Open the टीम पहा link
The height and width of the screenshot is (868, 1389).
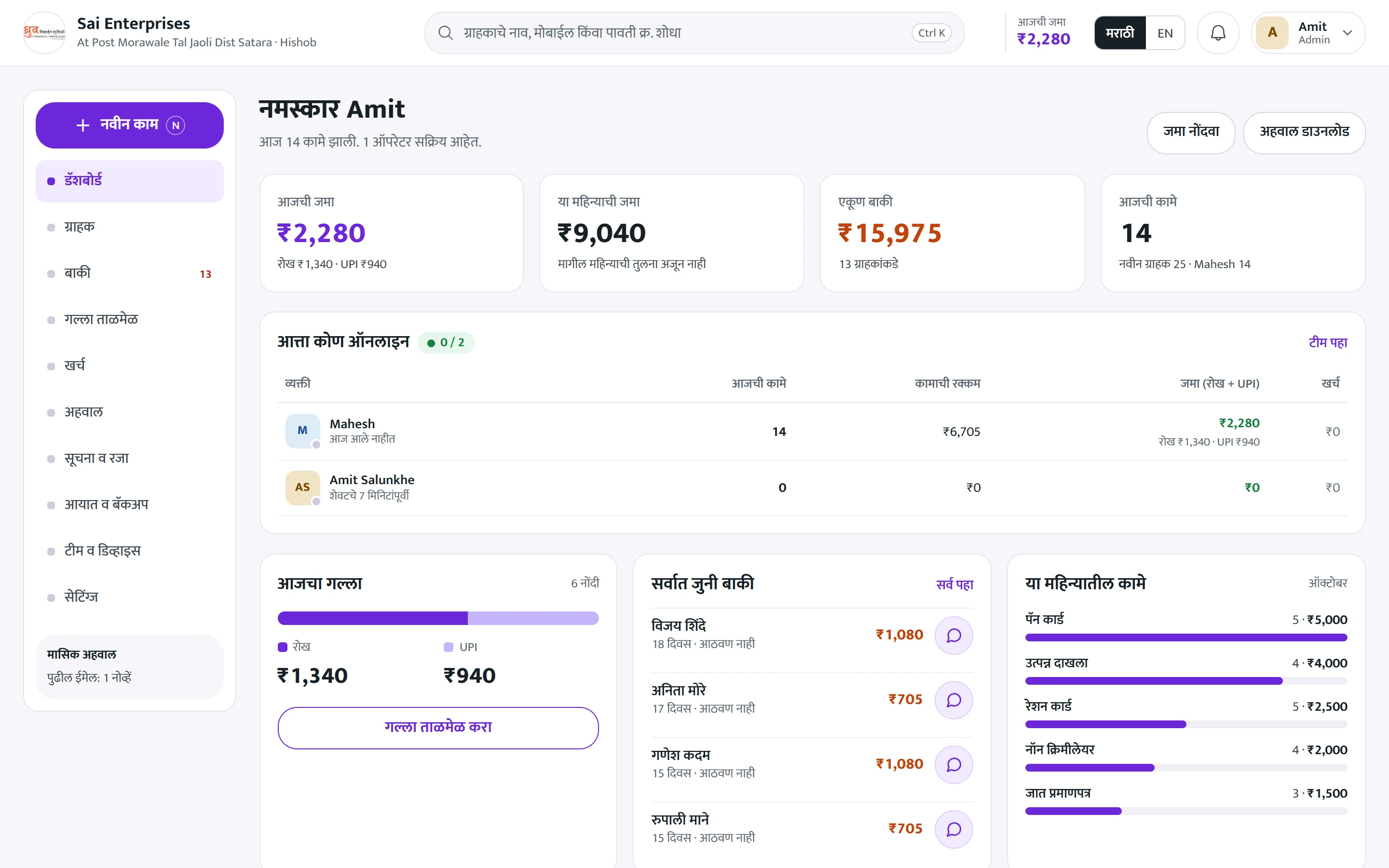pos(1328,343)
